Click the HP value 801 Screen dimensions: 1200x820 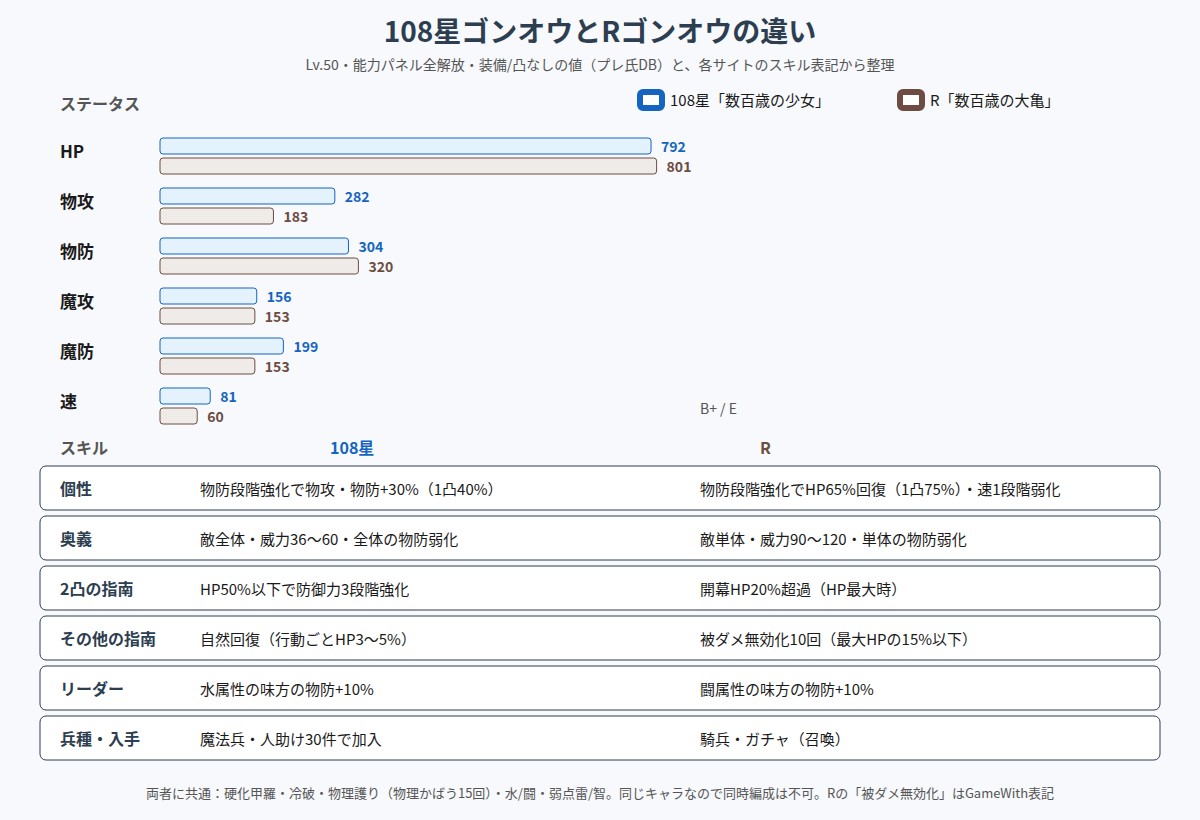[679, 167]
